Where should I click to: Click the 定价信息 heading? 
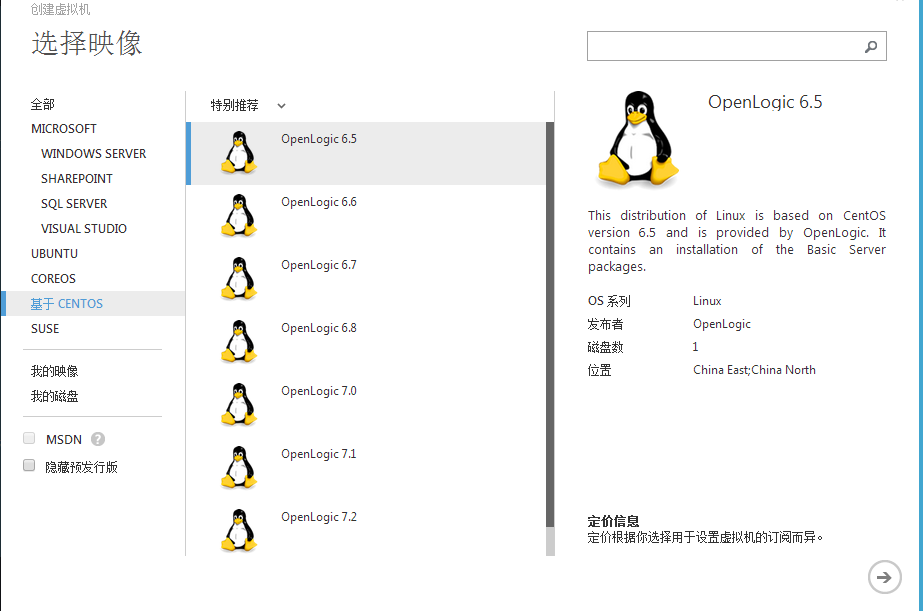(613, 521)
